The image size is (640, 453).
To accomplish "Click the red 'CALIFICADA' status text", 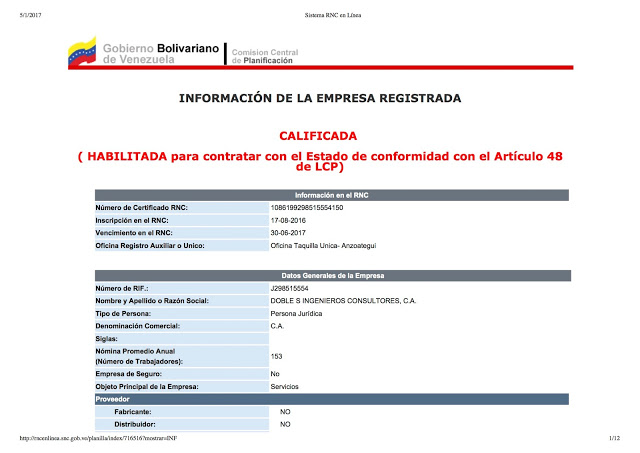I will point(318,136).
